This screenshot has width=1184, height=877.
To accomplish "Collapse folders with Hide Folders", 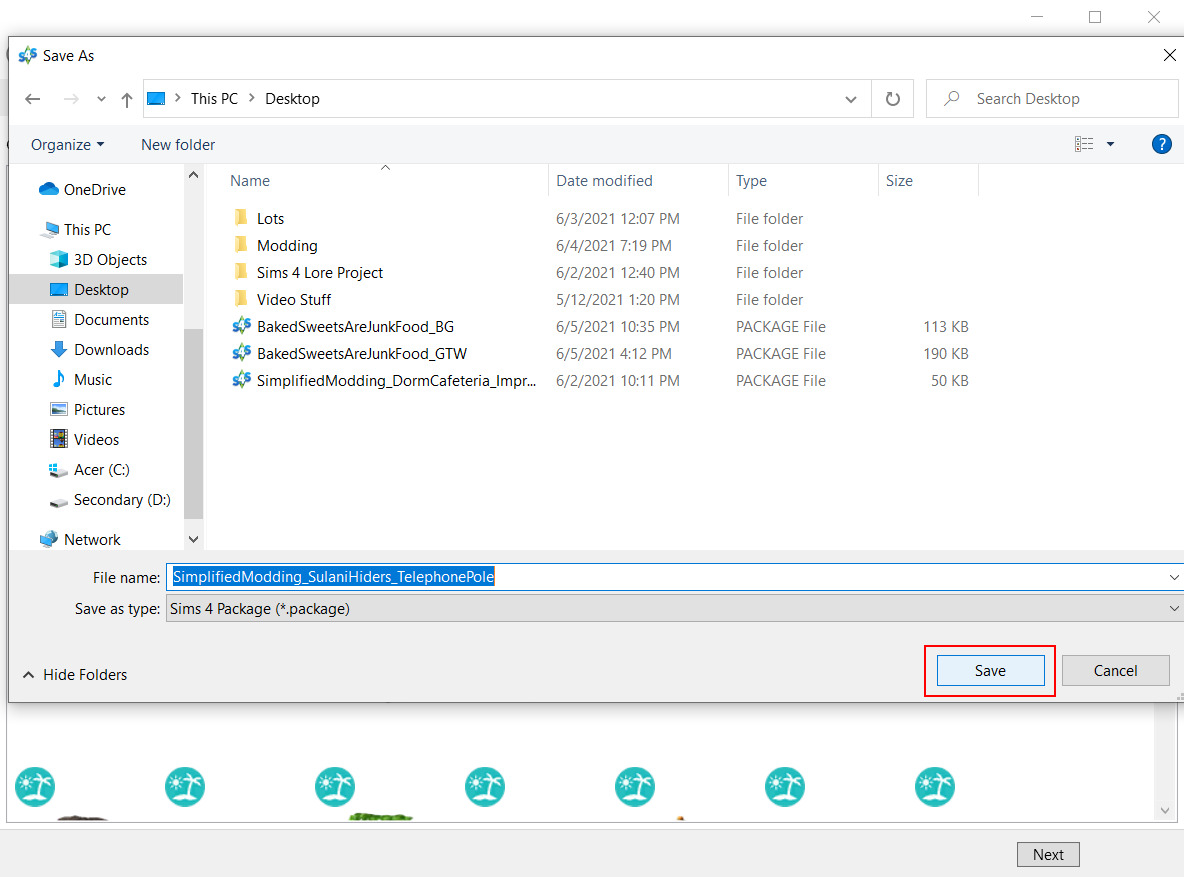I will [75, 675].
